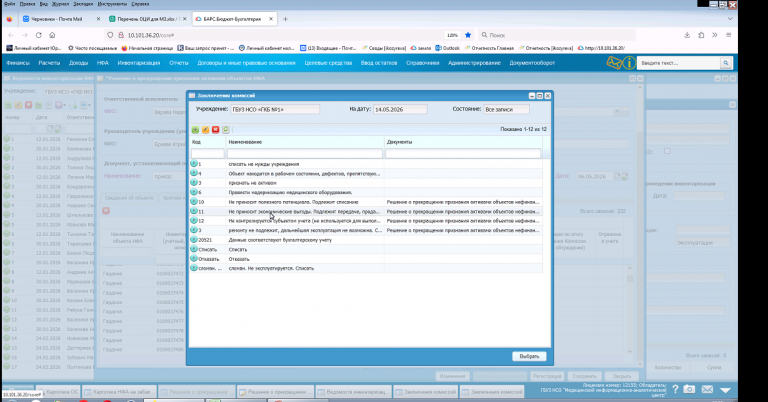768x402 pixels.
Task: Refresh the conclusions list
Action: 226,130
